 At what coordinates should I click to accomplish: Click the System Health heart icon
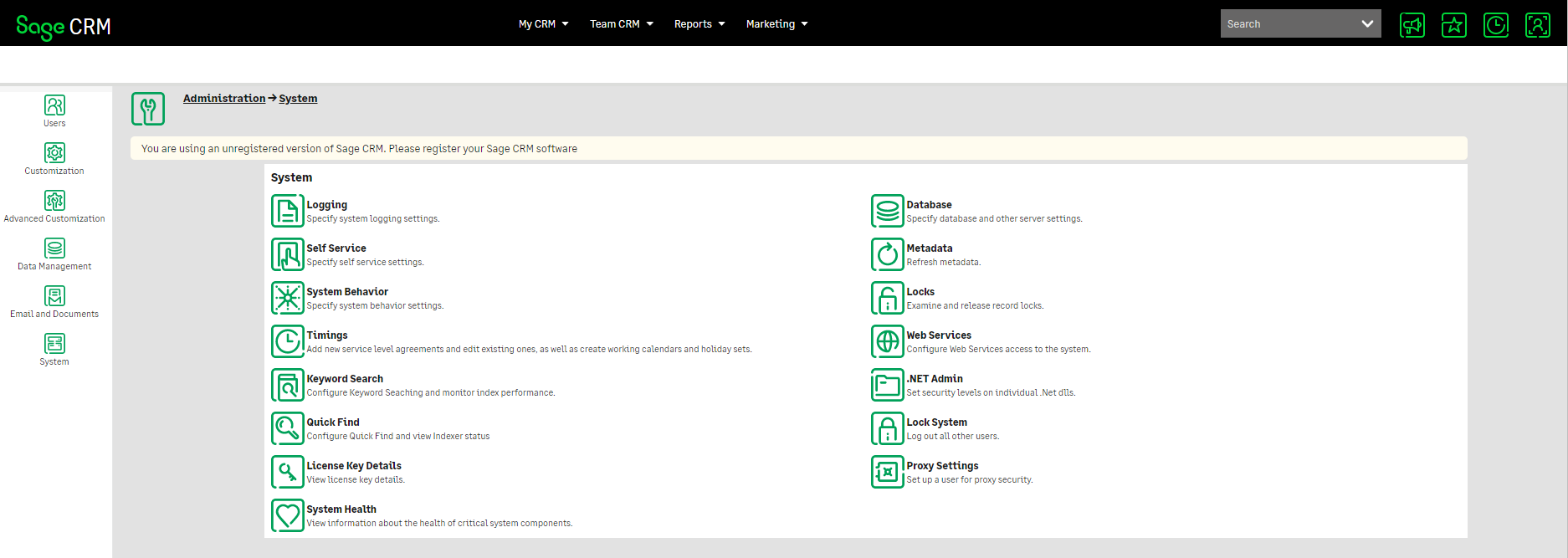[x=288, y=515]
